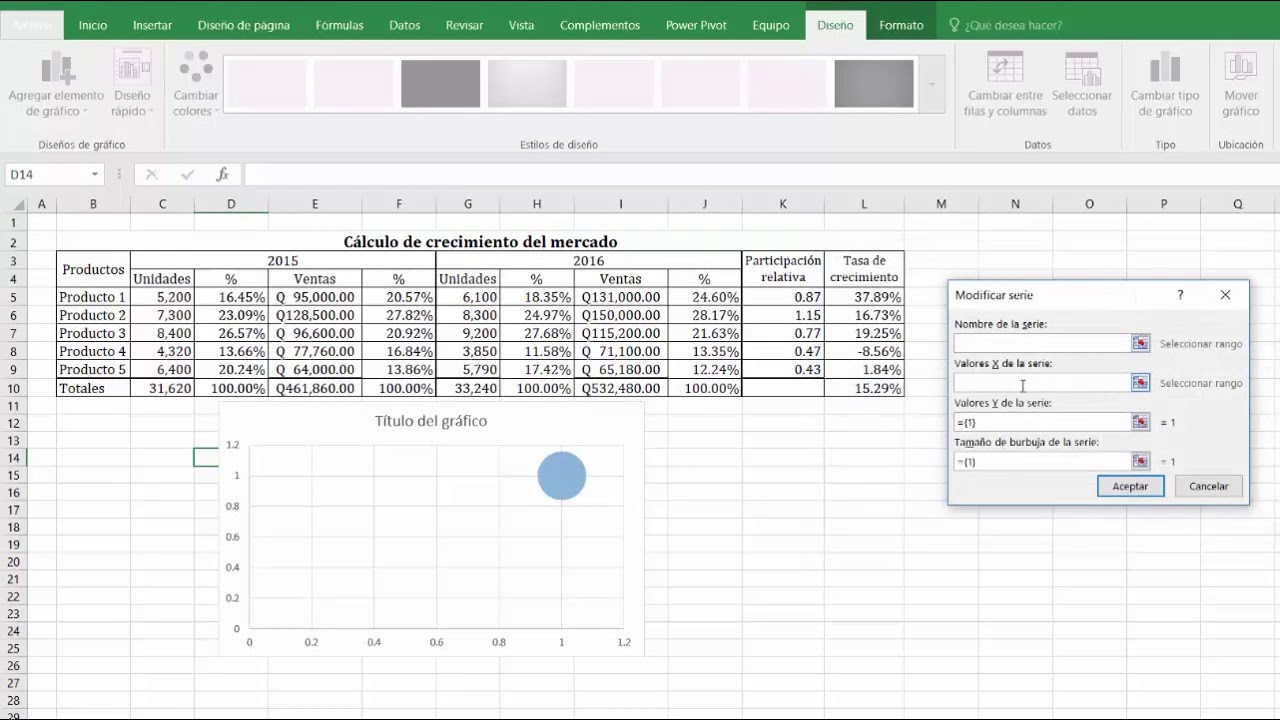Image resolution: width=1280 pixels, height=720 pixels.
Task: Click the formula bar cancel X icon
Action: [x=152, y=174]
